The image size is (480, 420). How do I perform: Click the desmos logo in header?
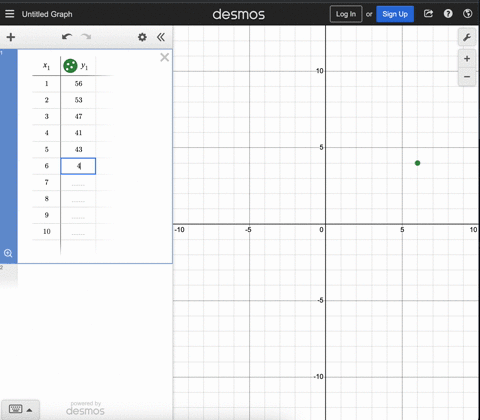(x=239, y=14)
